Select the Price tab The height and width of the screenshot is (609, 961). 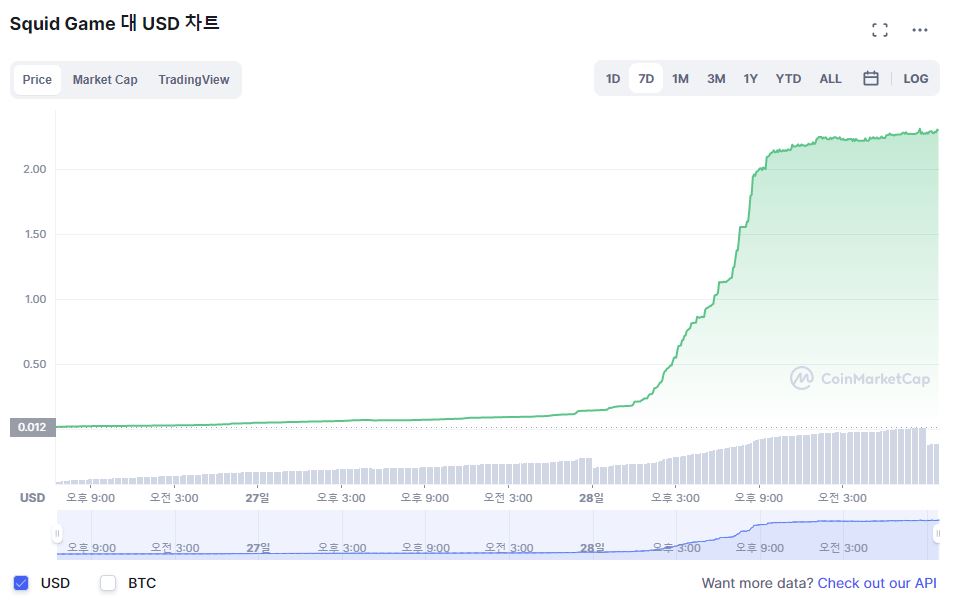pos(37,80)
